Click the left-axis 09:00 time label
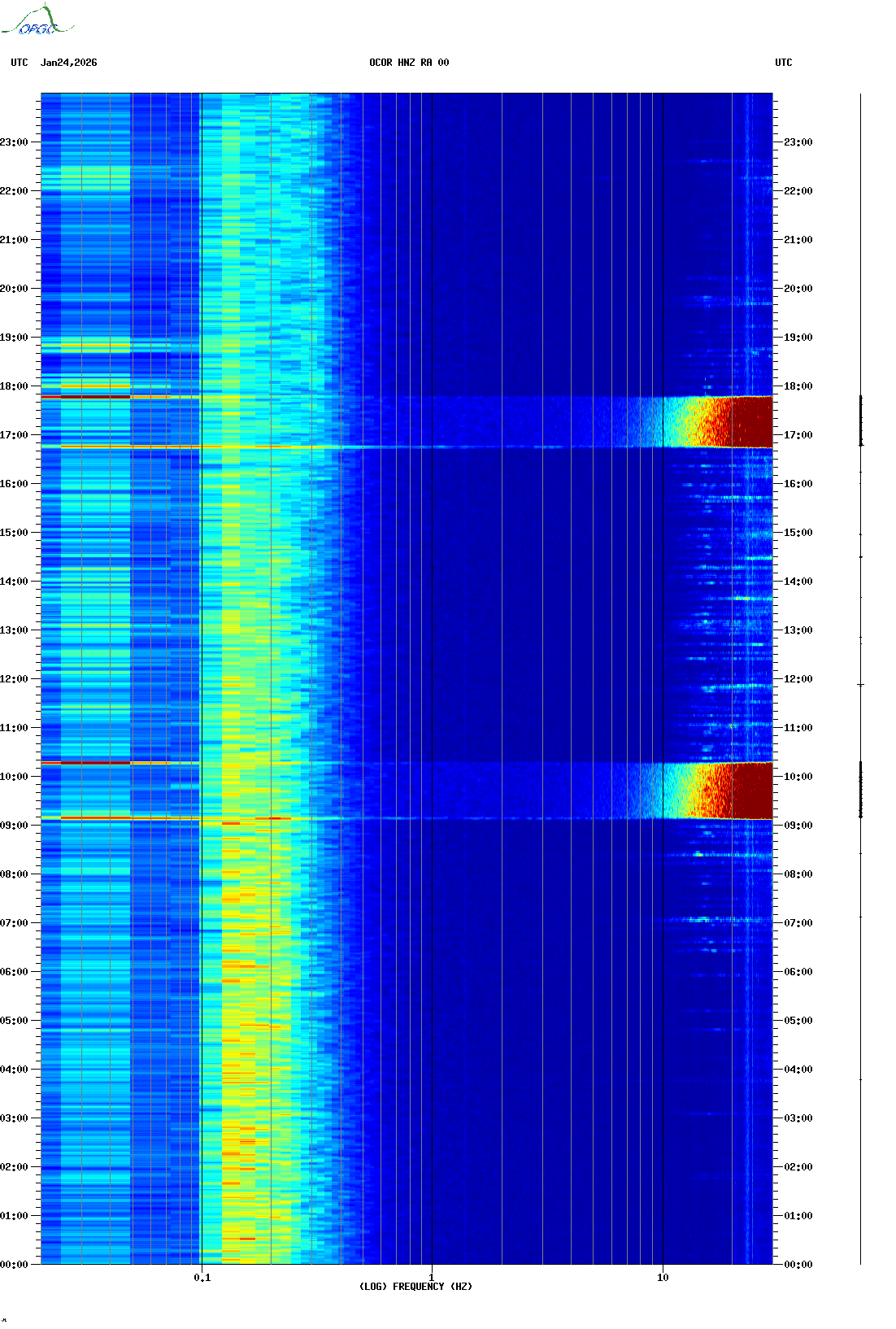 pyautogui.click(x=14, y=826)
